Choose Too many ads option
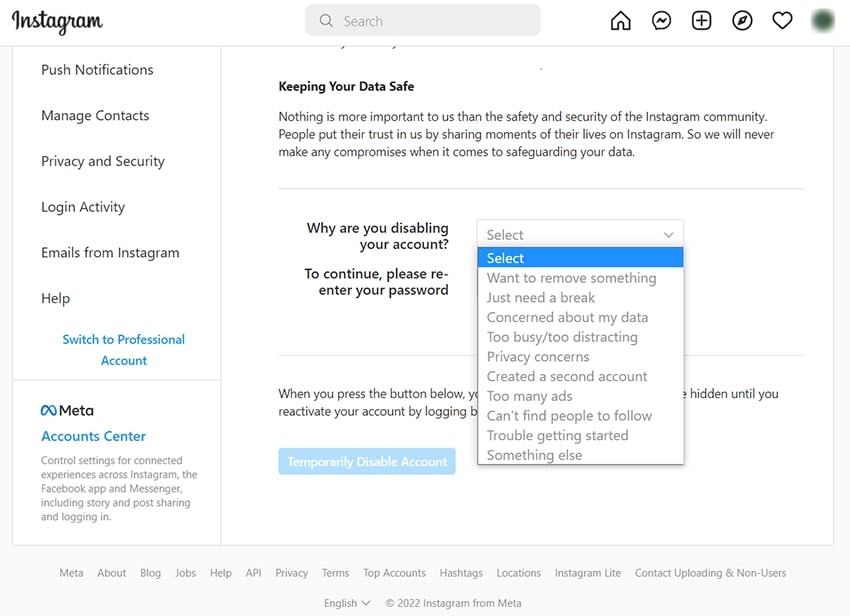The width and height of the screenshot is (850, 616). (580, 396)
